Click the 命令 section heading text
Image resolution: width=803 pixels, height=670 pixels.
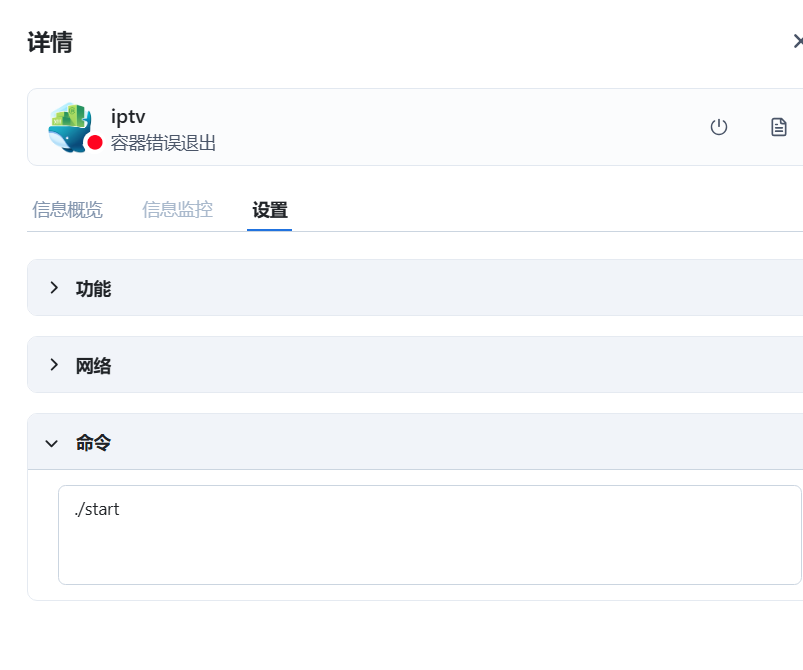pyautogui.click(x=93, y=443)
